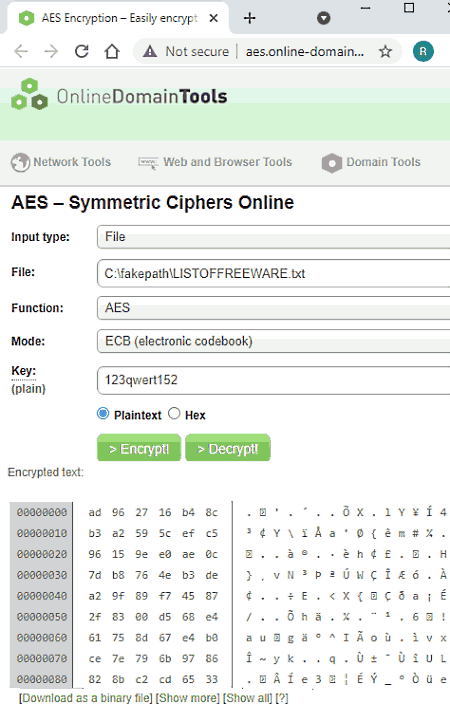
Task: Click the browser forward arrow
Action: tap(51, 51)
